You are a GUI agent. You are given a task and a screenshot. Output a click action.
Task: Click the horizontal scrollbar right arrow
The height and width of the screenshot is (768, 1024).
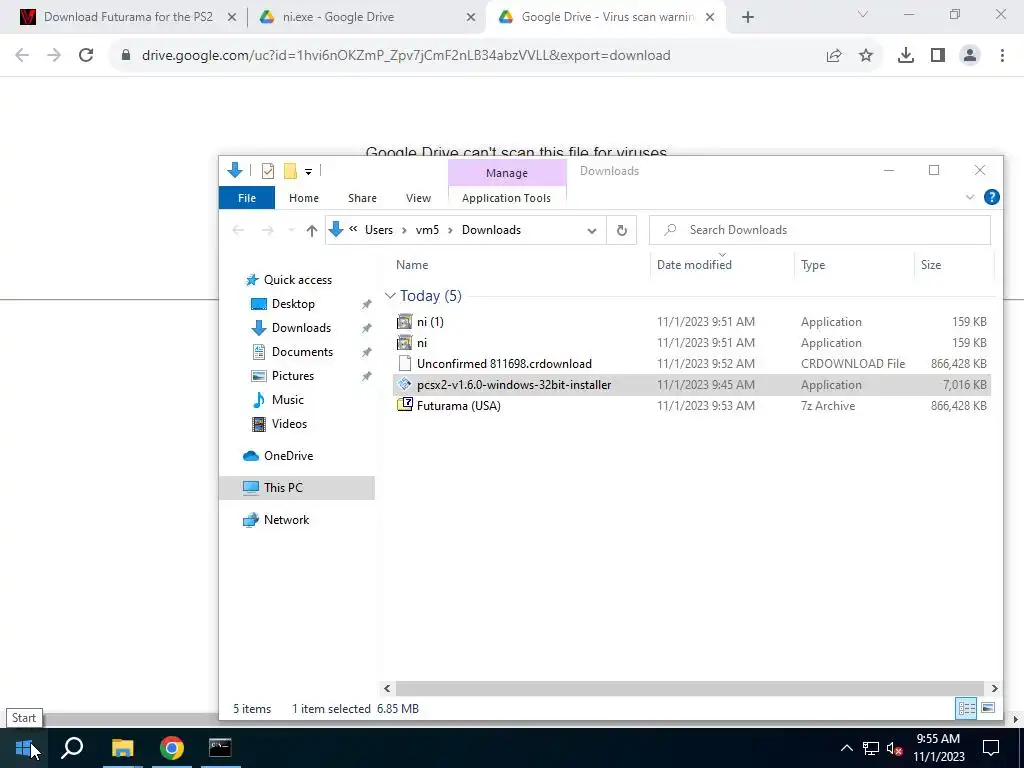[x=994, y=688]
